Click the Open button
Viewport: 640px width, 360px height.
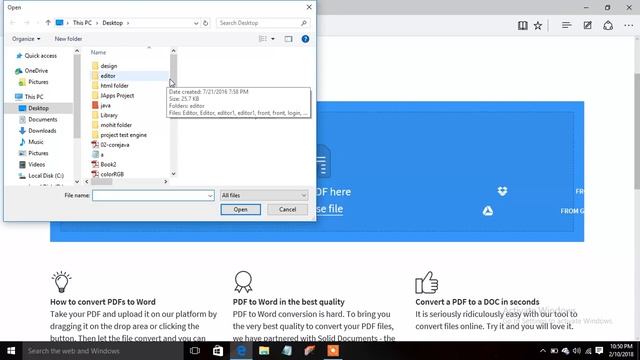240,209
